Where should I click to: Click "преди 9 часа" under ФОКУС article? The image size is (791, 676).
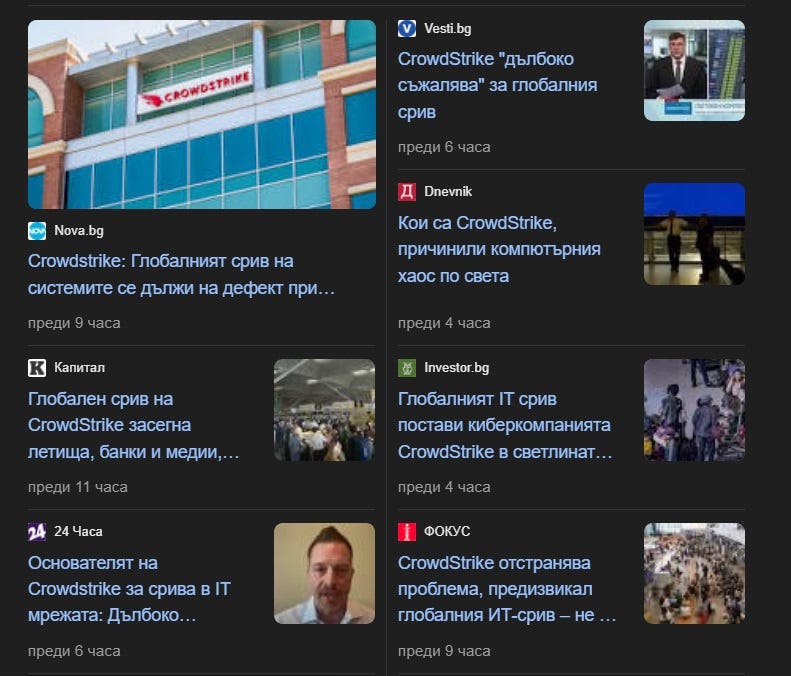coord(444,651)
